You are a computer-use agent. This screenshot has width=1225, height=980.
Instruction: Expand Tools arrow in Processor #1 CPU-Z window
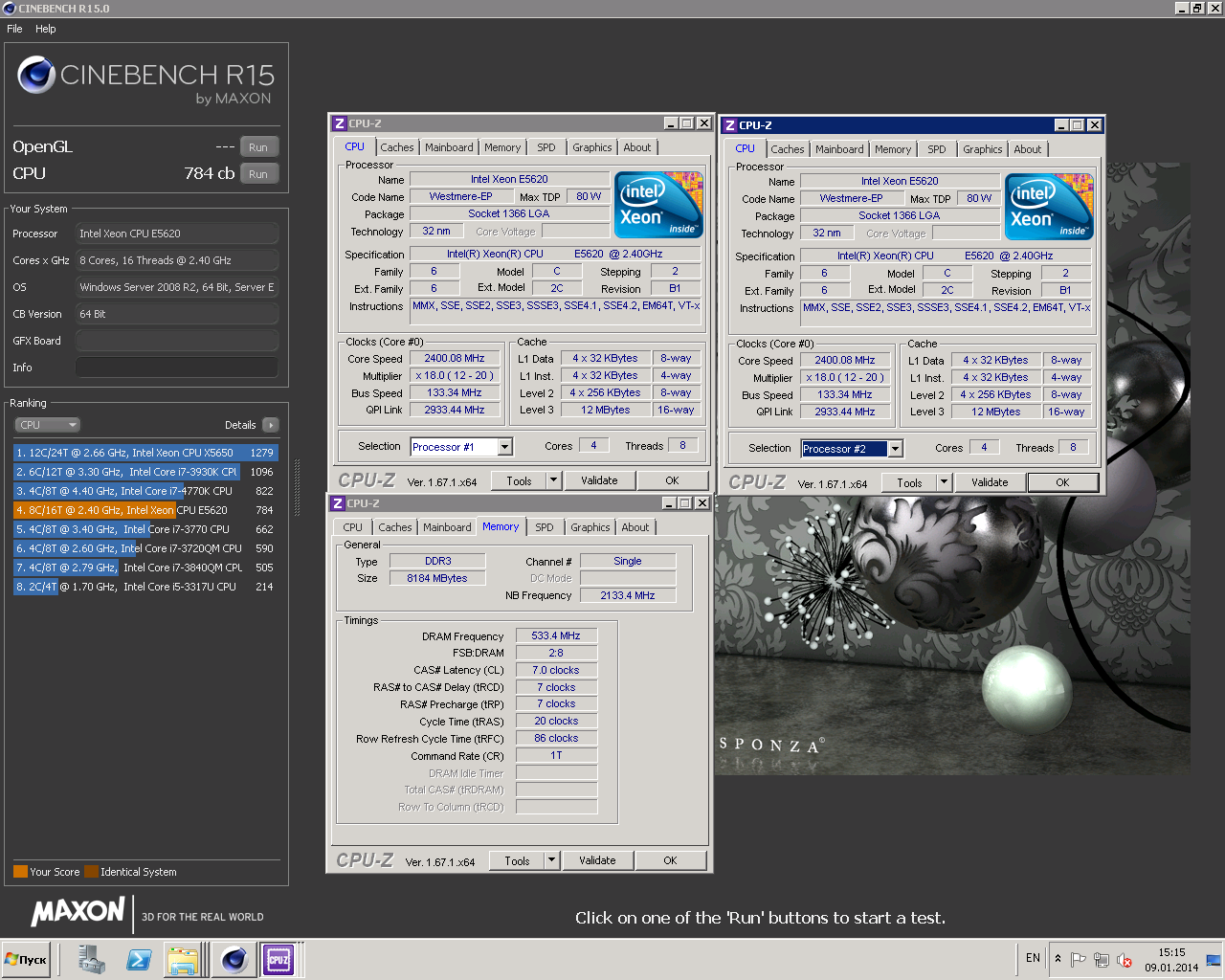click(553, 480)
